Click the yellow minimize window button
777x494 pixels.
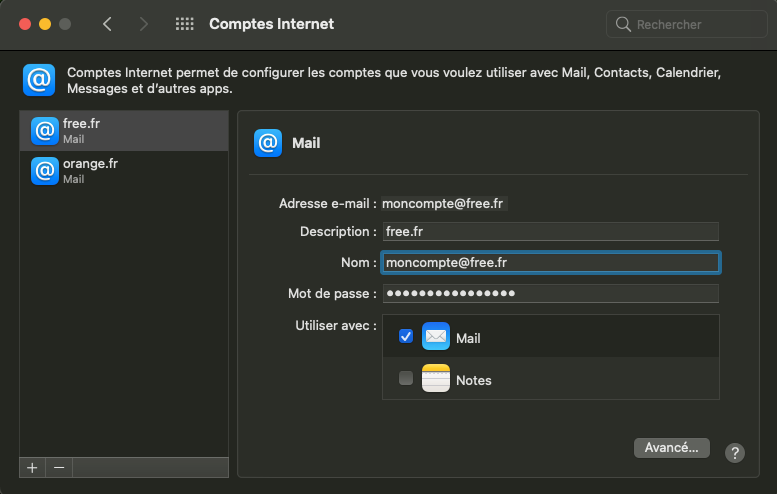[45, 24]
